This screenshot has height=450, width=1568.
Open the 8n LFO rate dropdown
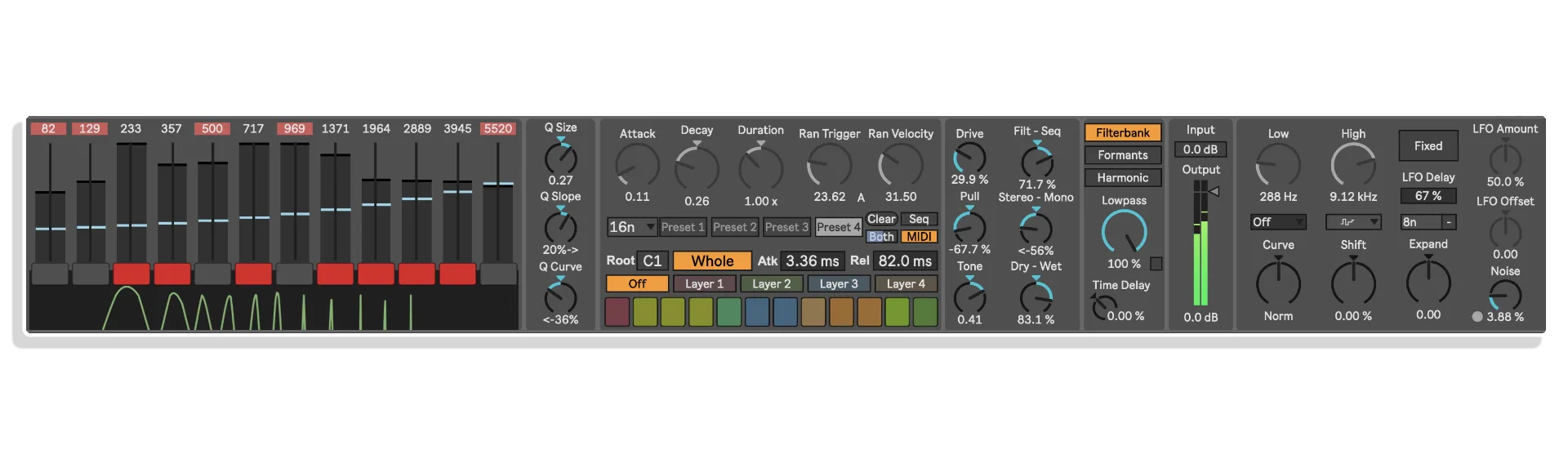click(x=1419, y=222)
